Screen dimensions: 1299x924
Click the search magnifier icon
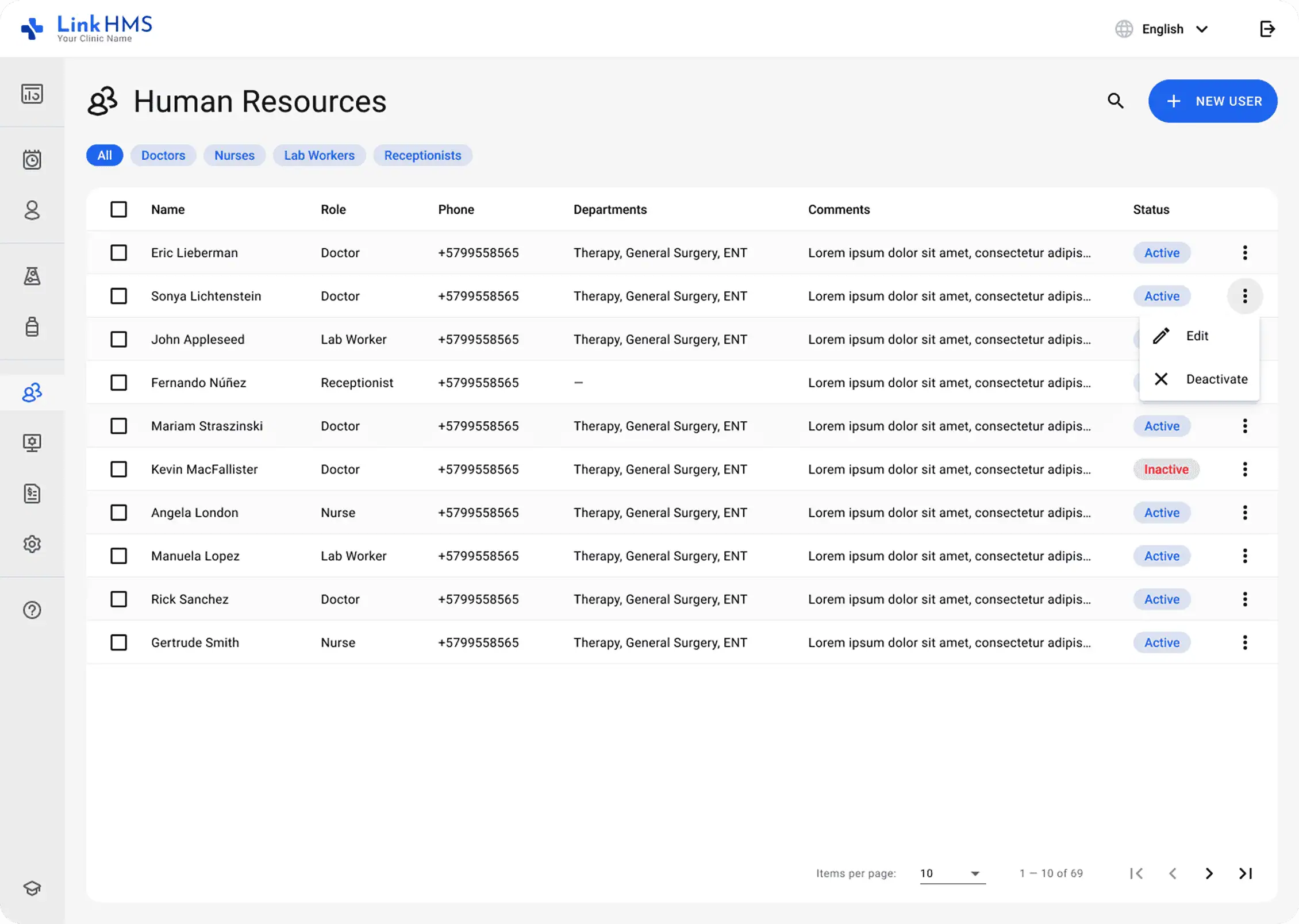pos(1115,101)
